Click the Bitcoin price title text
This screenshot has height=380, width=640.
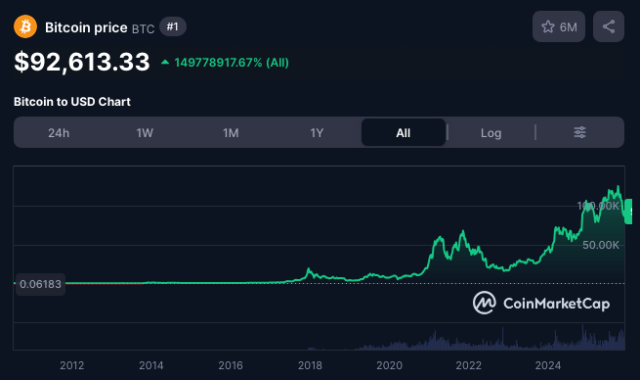tap(86, 27)
